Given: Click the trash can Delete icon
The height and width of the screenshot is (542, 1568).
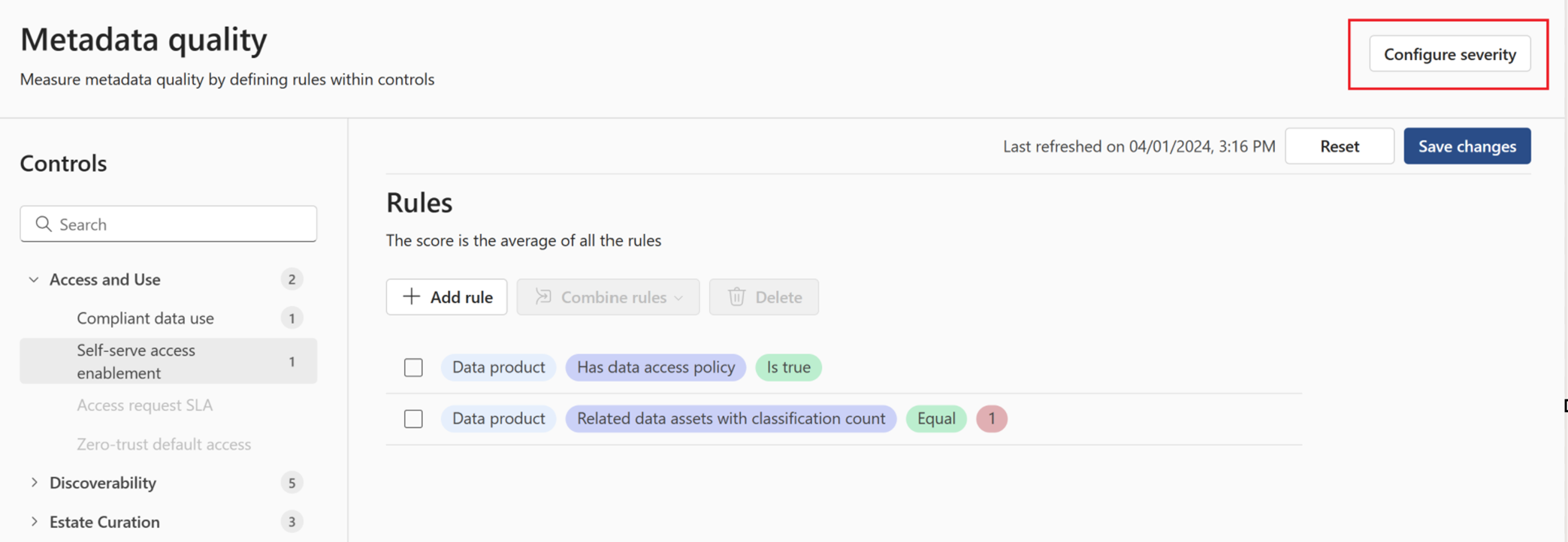Looking at the screenshot, I should [736, 297].
